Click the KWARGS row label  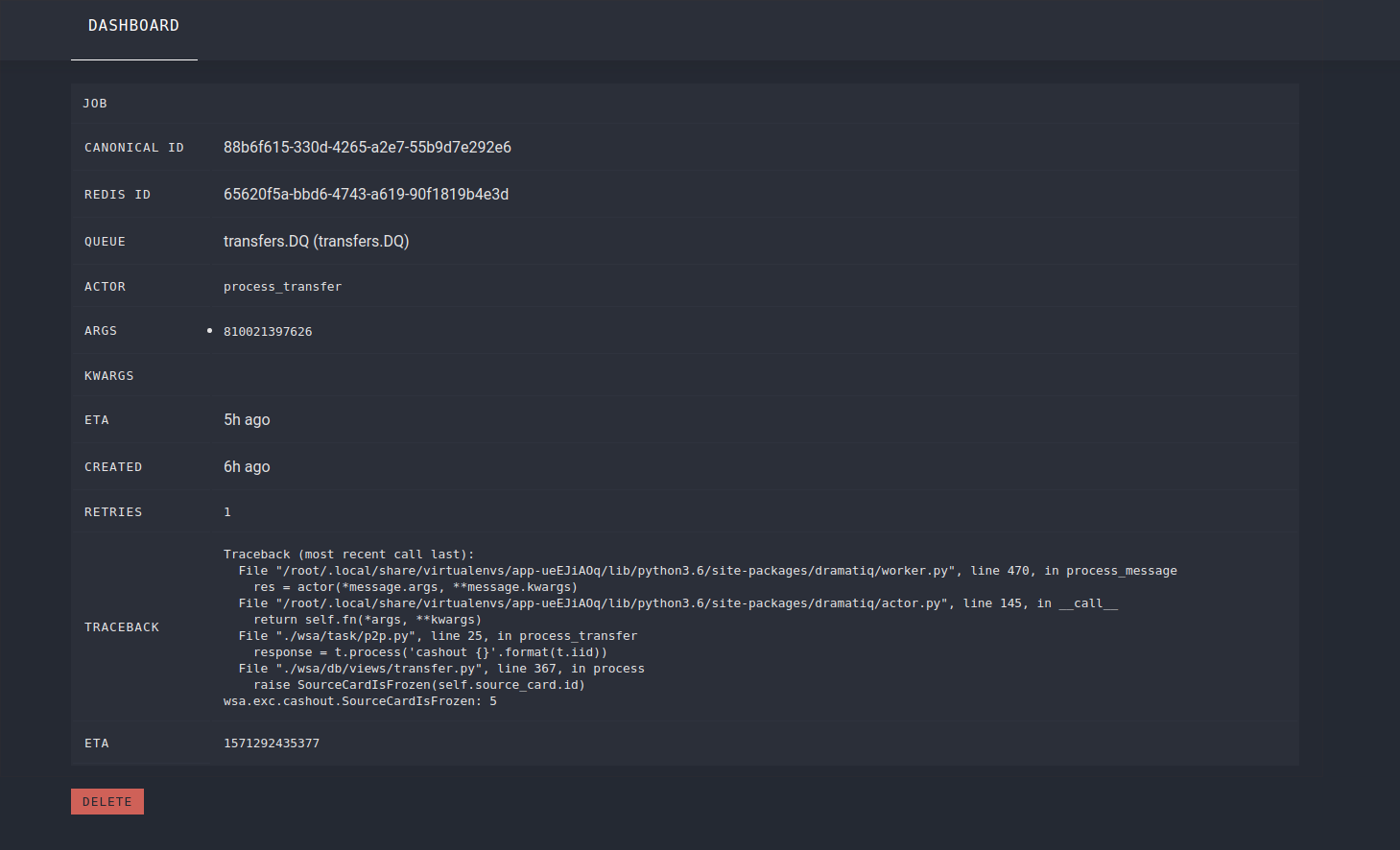(108, 375)
